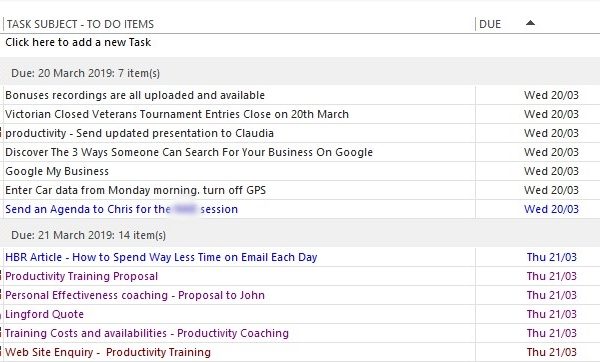
Task: Select Discover The 3 Ways Google task
Action: [189, 152]
